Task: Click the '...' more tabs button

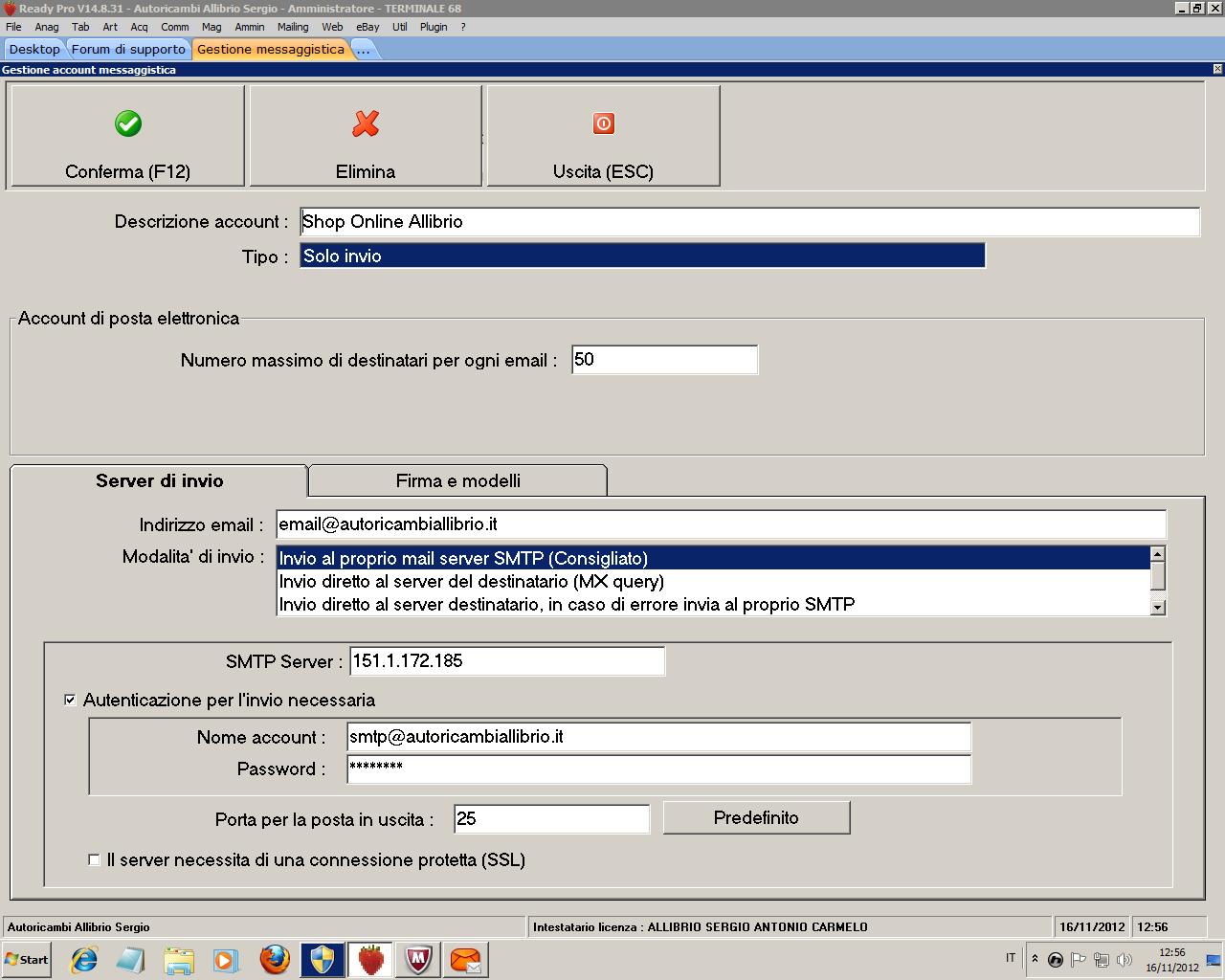Action: point(364,49)
